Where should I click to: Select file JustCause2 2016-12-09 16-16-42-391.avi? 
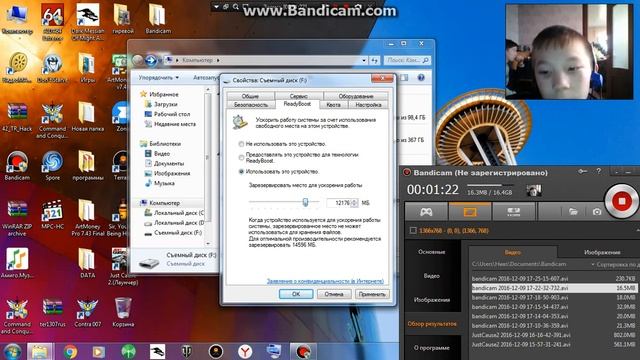tap(553, 335)
